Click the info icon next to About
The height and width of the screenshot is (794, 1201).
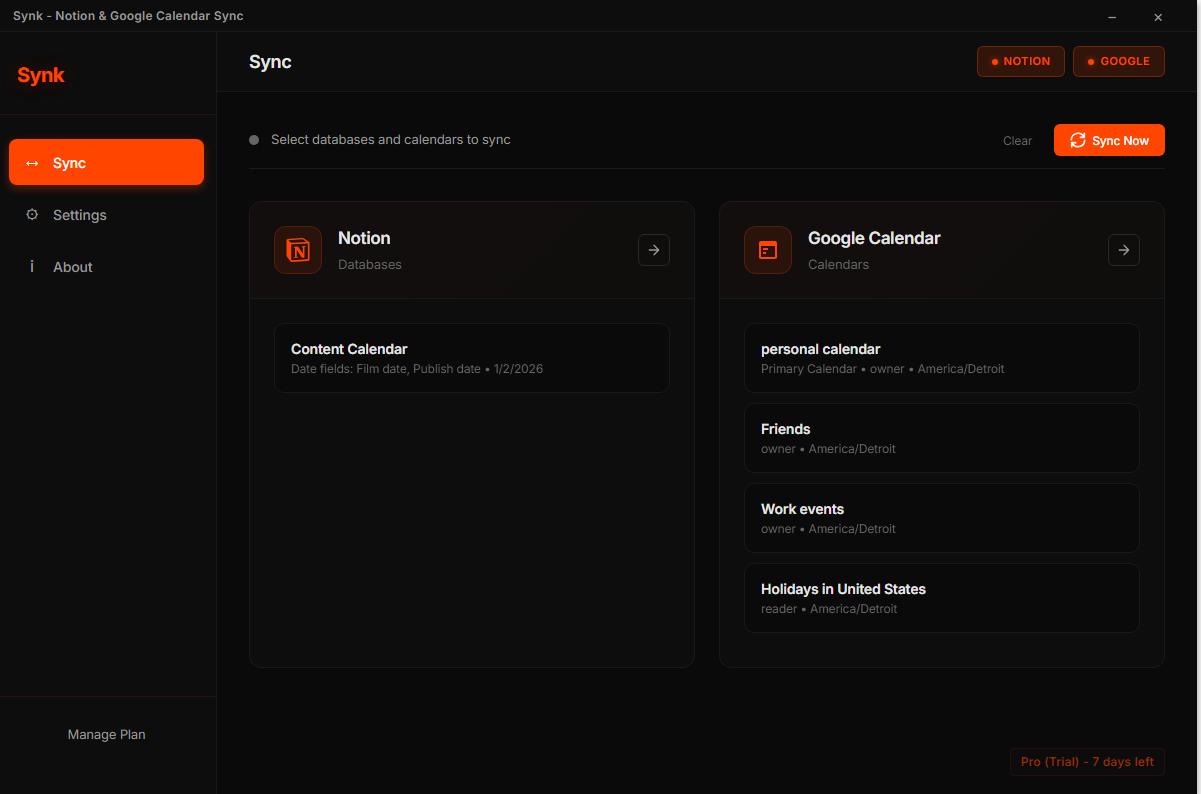[33, 266]
